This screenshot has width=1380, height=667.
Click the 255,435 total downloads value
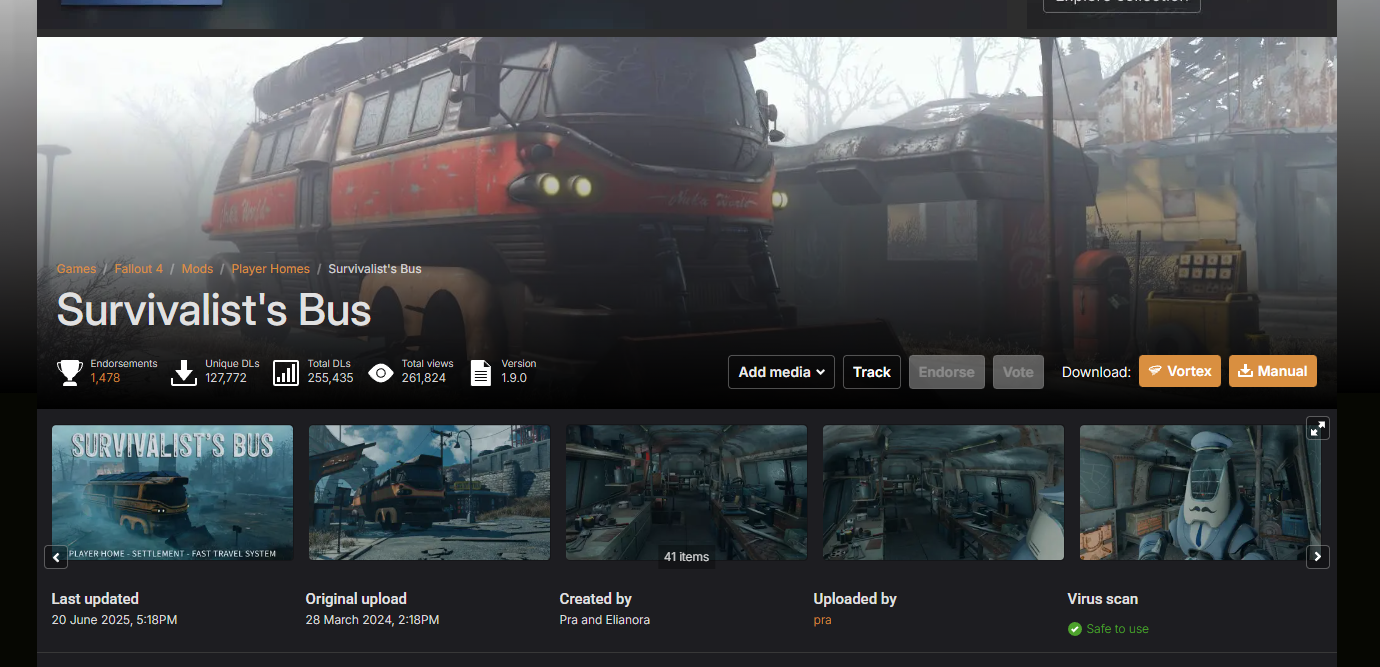point(330,378)
